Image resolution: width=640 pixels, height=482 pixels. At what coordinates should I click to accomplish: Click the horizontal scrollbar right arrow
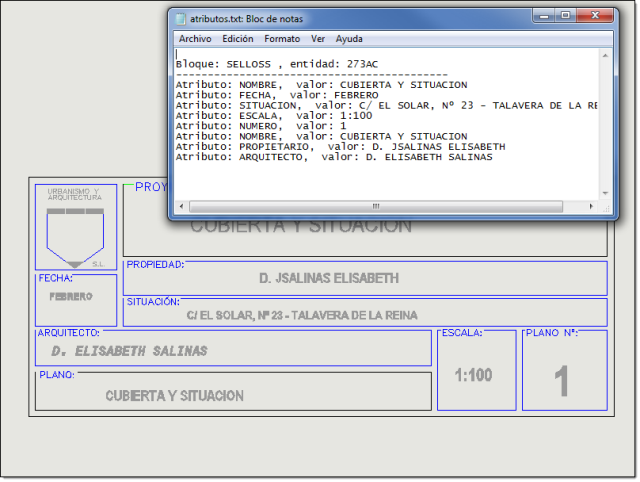(x=591, y=207)
